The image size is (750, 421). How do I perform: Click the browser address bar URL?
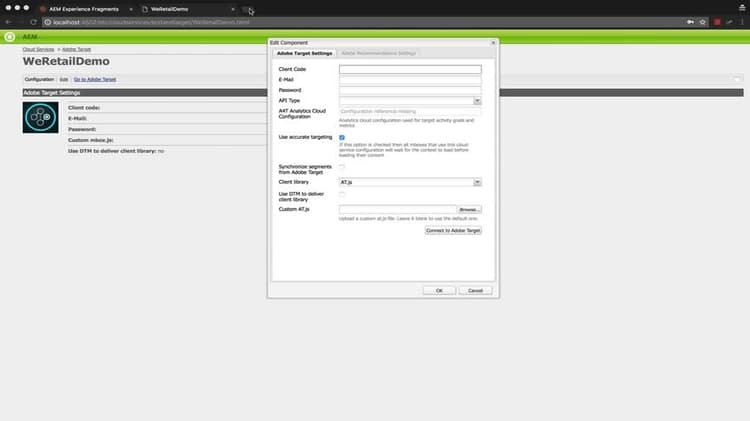151,22
